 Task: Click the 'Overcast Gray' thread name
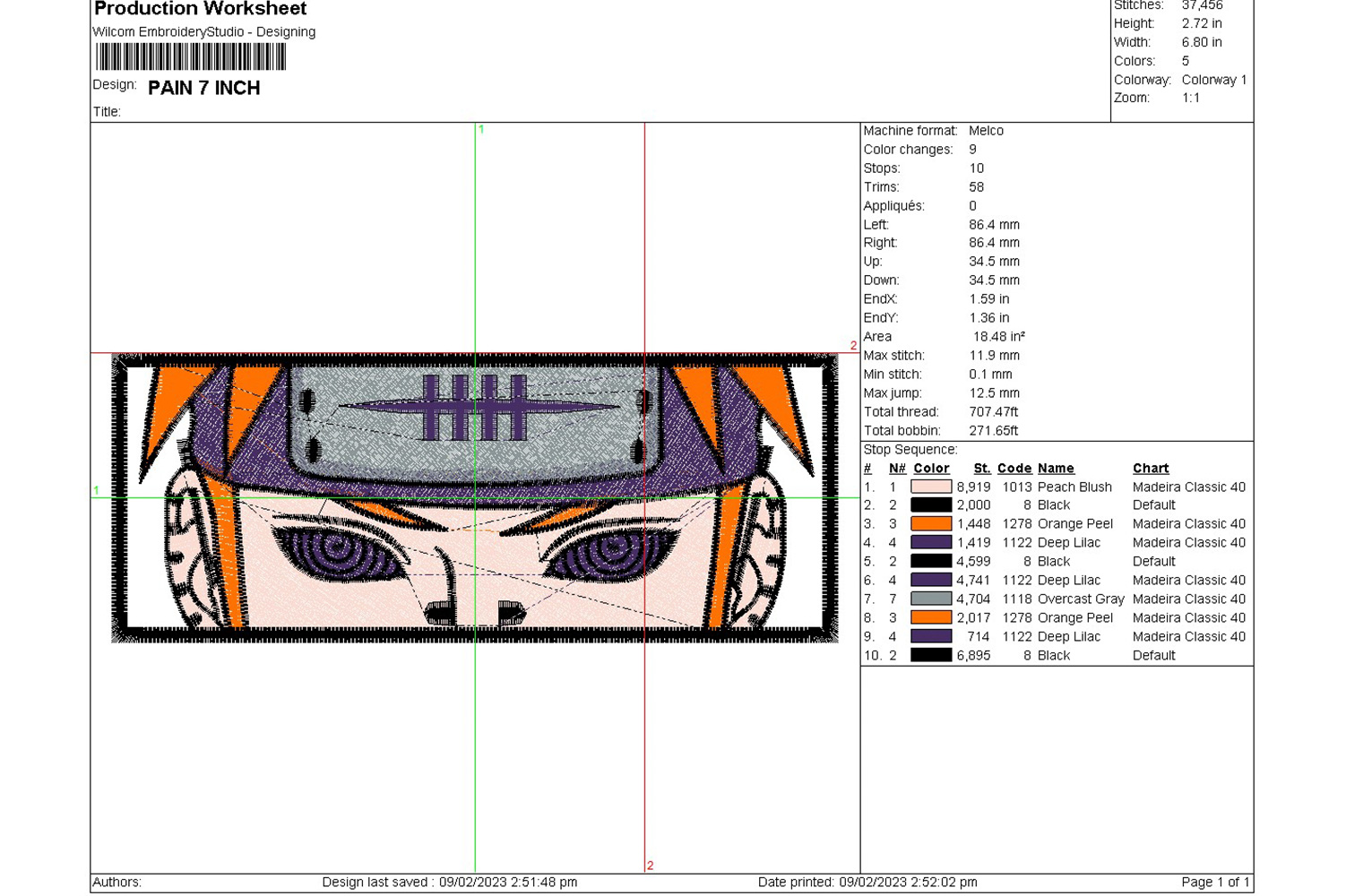click(x=1081, y=599)
